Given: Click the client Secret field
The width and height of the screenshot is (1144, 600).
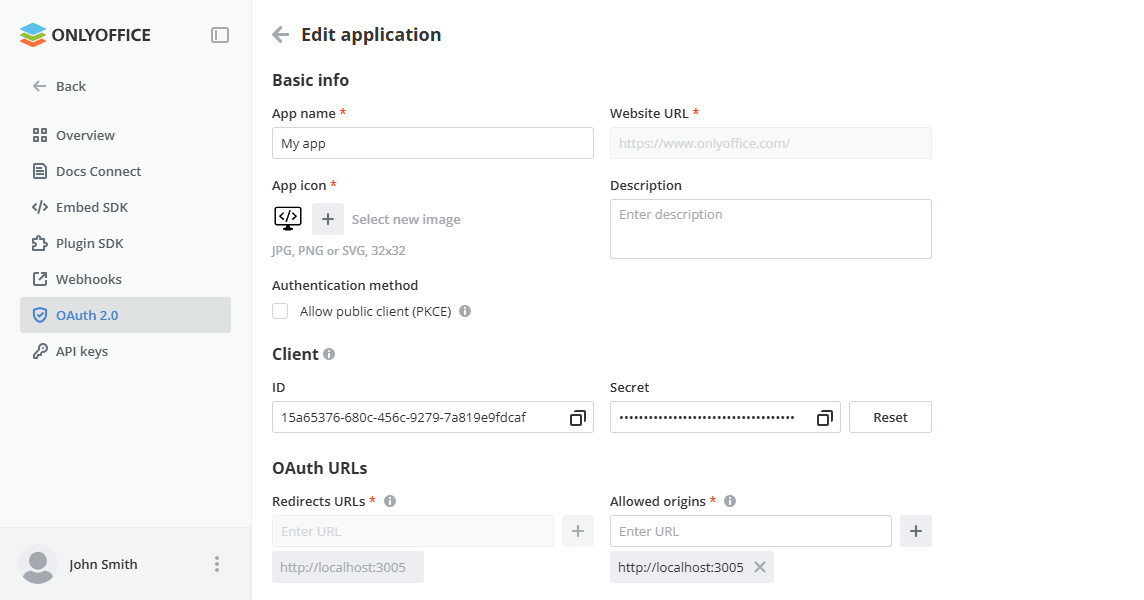Looking at the screenshot, I should click(725, 418).
